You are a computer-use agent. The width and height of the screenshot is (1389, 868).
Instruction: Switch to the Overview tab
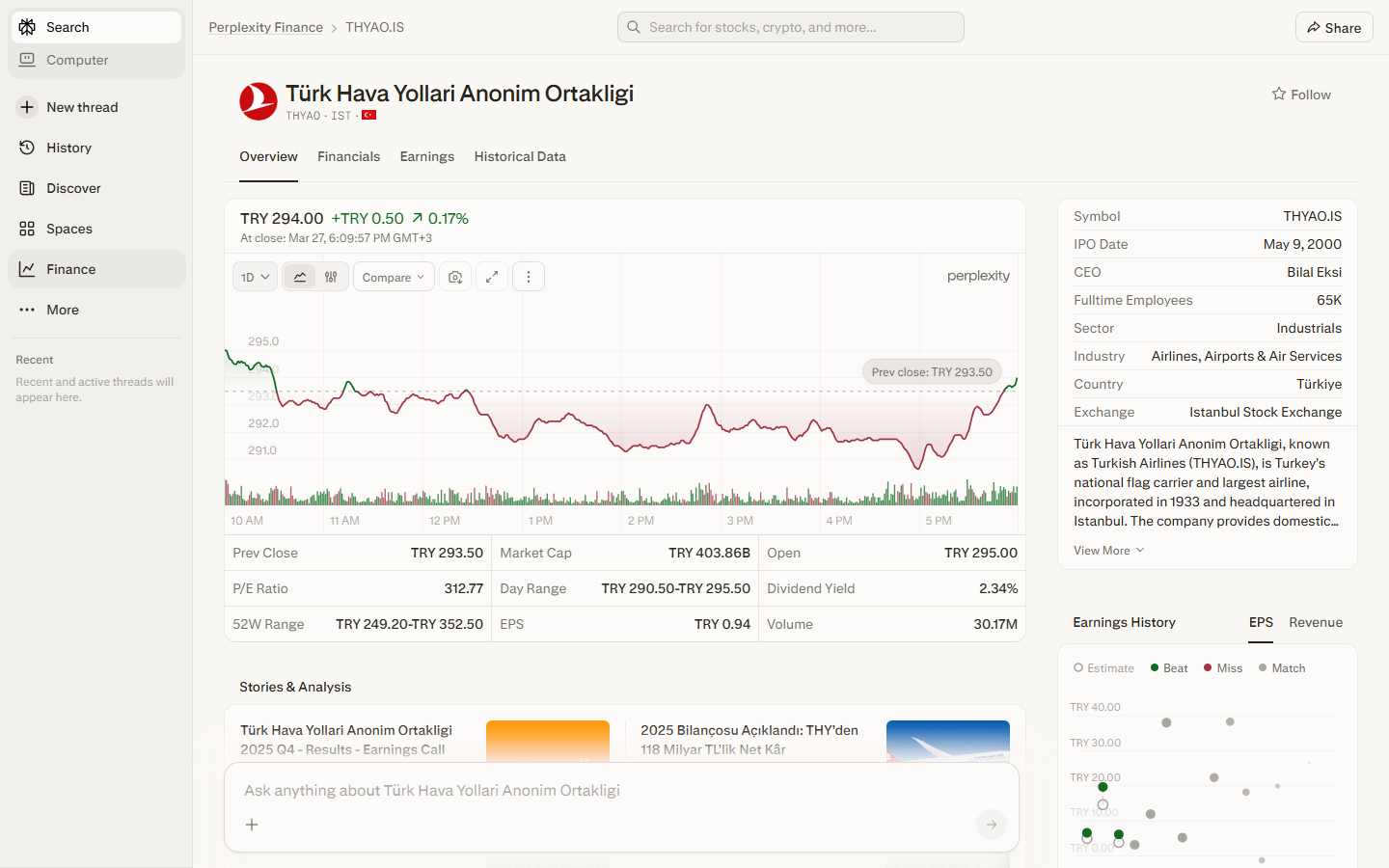tap(268, 156)
